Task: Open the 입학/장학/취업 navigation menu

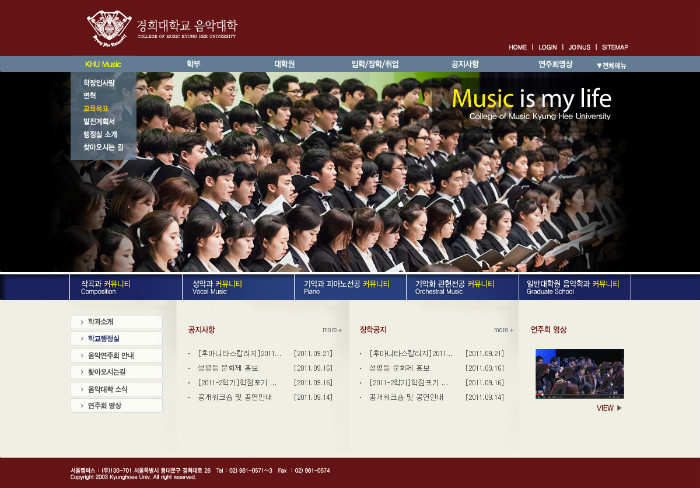Action: coord(375,64)
